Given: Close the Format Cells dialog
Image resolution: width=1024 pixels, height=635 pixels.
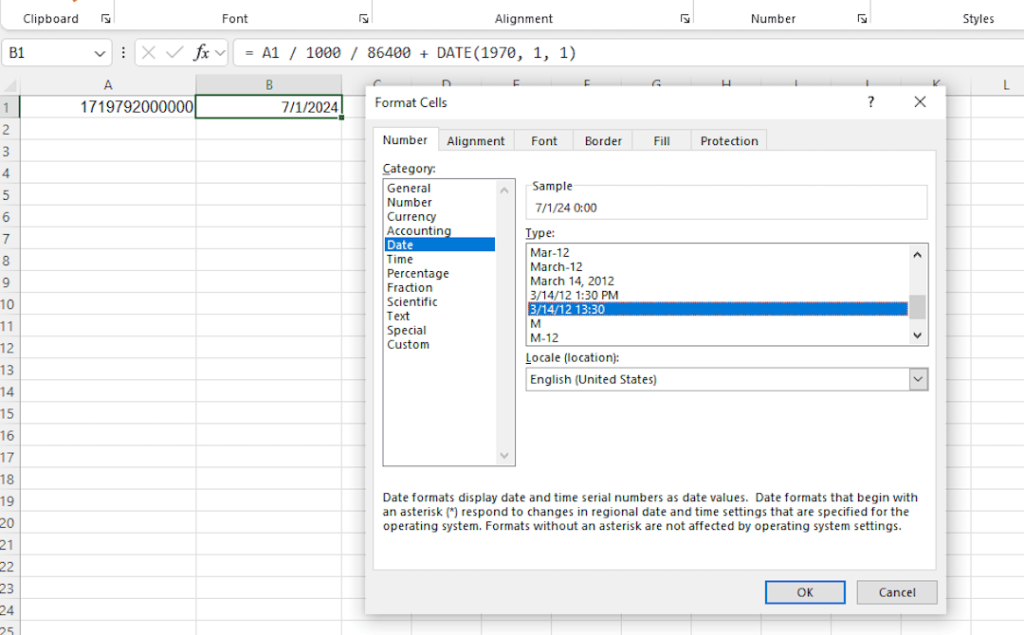Looking at the screenshot, I should point(920,102).
